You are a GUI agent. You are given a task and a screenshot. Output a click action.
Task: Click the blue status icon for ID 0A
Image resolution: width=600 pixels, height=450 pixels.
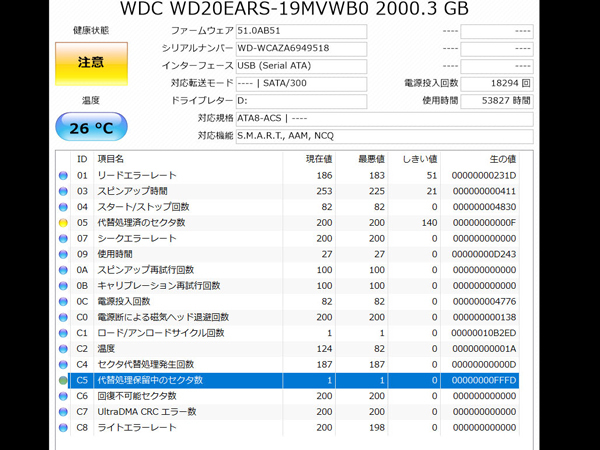tap(63, 270)
